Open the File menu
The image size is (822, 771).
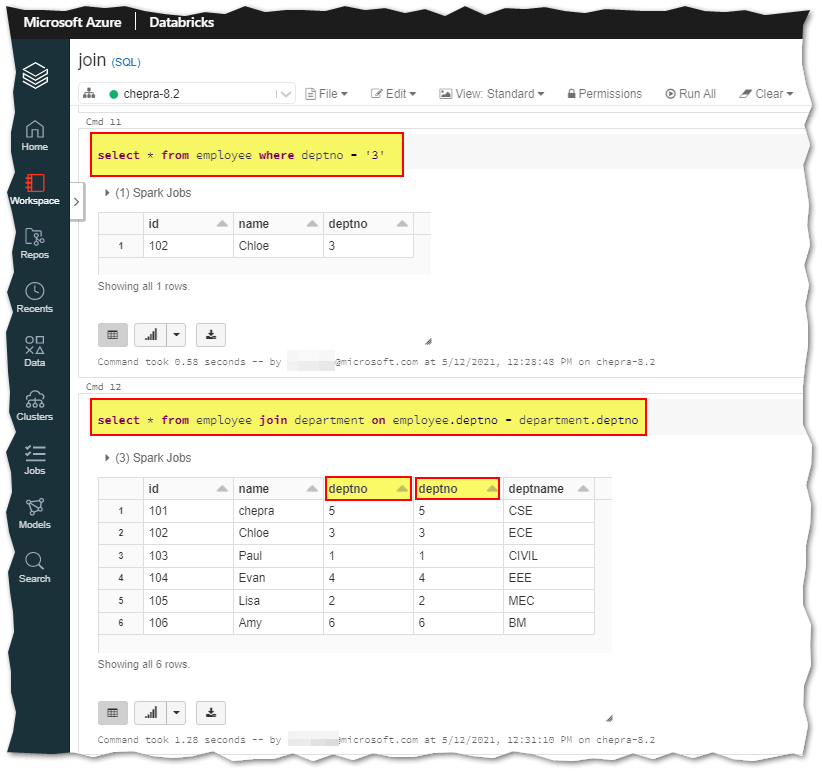pos(327,93)
